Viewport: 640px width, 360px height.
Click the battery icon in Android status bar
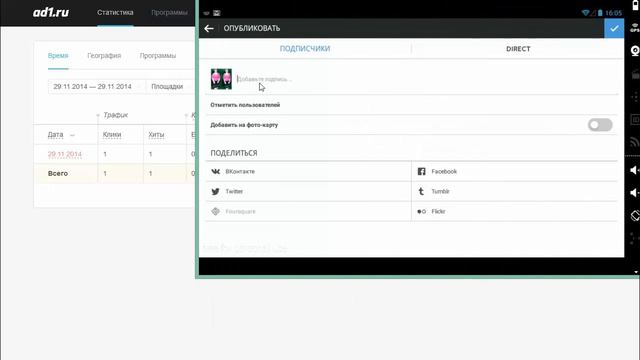point(600,13)
